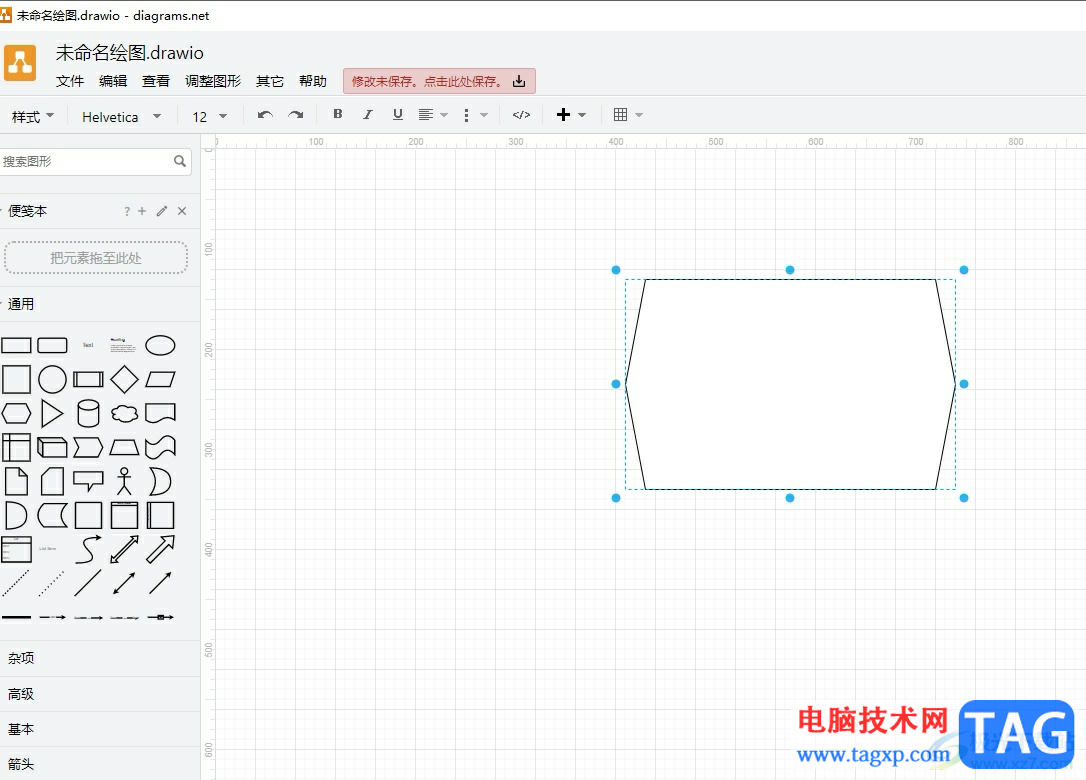This screenshot has width=1086, height=780.
Task: Undo the last change
Action: coord(265,115)
